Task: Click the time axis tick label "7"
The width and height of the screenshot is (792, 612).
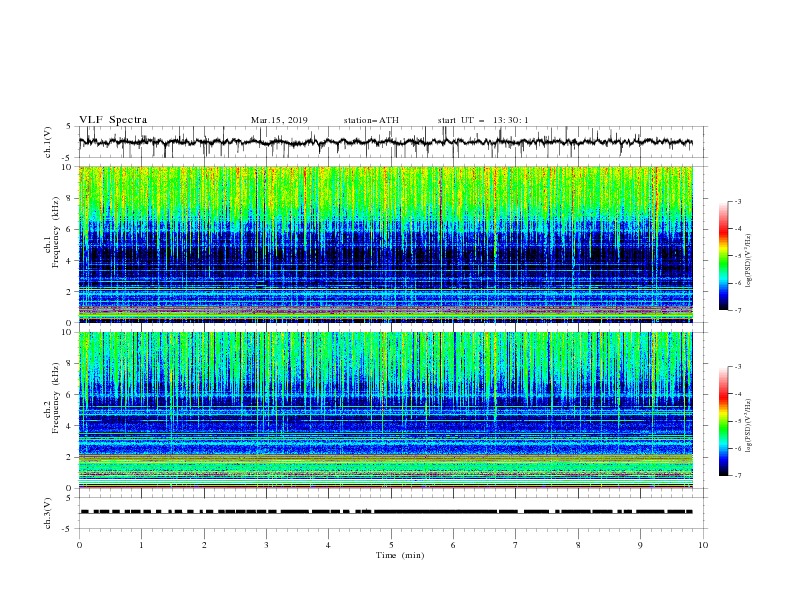Action: point(516,545)
